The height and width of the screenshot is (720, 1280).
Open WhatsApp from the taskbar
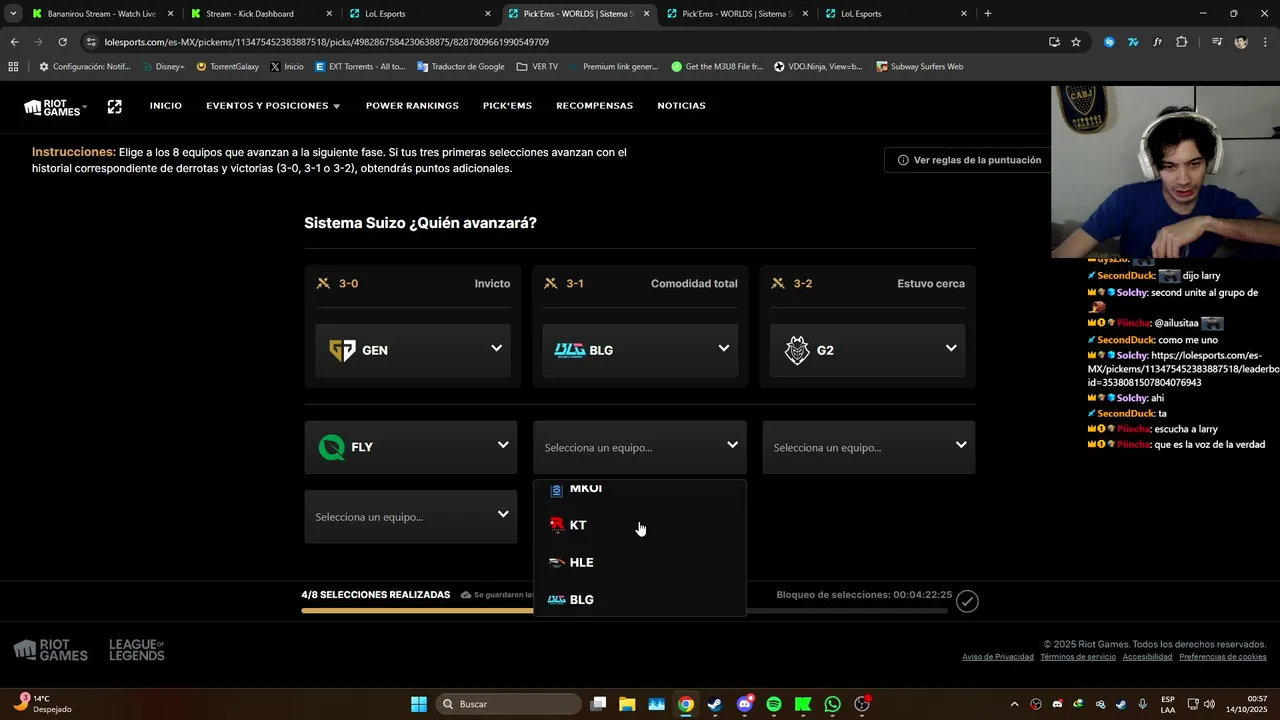click(x=833, y=704)
